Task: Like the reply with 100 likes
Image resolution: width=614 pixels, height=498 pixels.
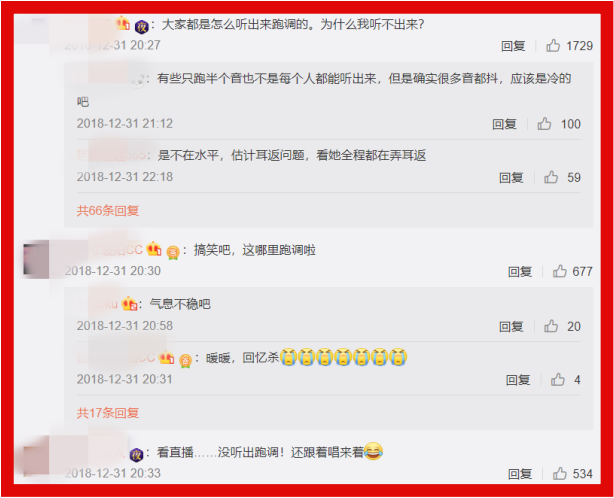Action: (x=544, y=124)
